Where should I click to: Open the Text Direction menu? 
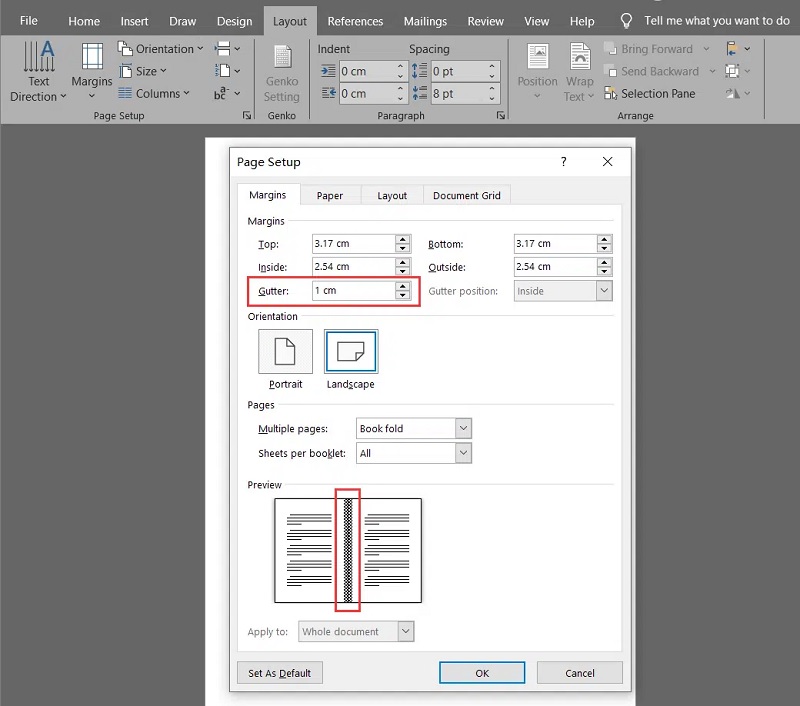(x=38, y=71)
